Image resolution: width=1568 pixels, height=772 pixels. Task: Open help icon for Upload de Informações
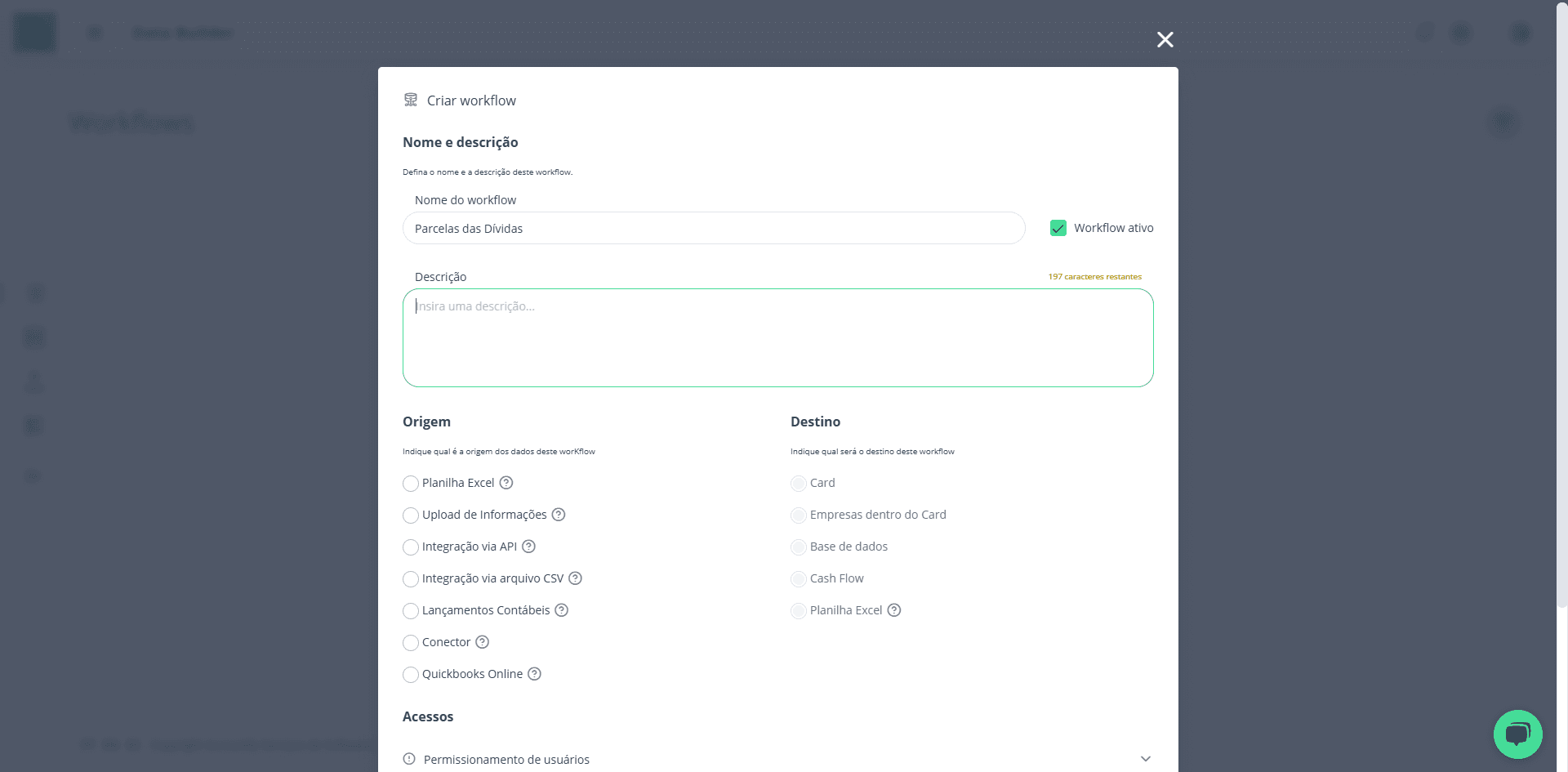559,515
